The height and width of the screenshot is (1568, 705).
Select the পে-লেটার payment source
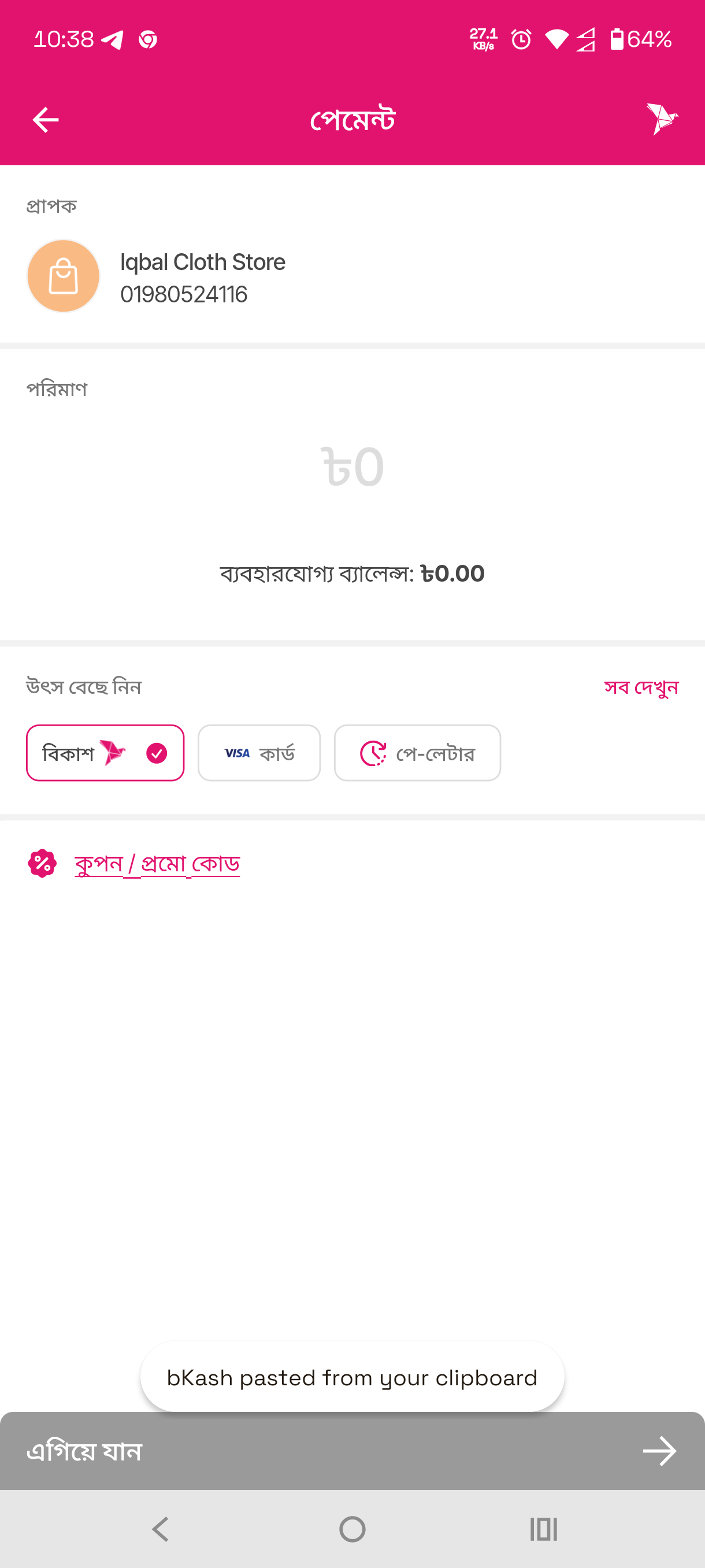tap(417, 753)
